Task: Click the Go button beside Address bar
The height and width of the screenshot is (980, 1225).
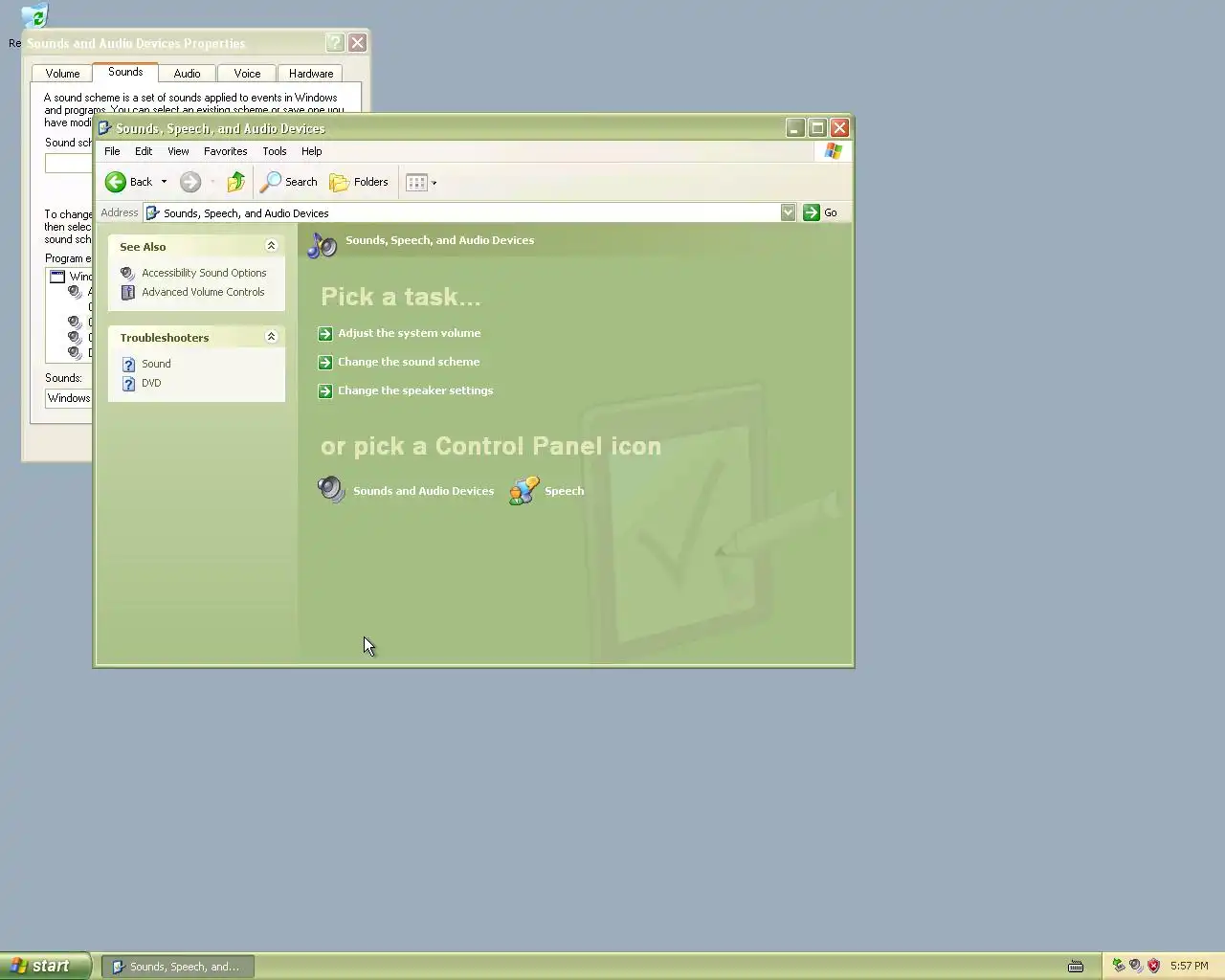Action: [821, 212]
